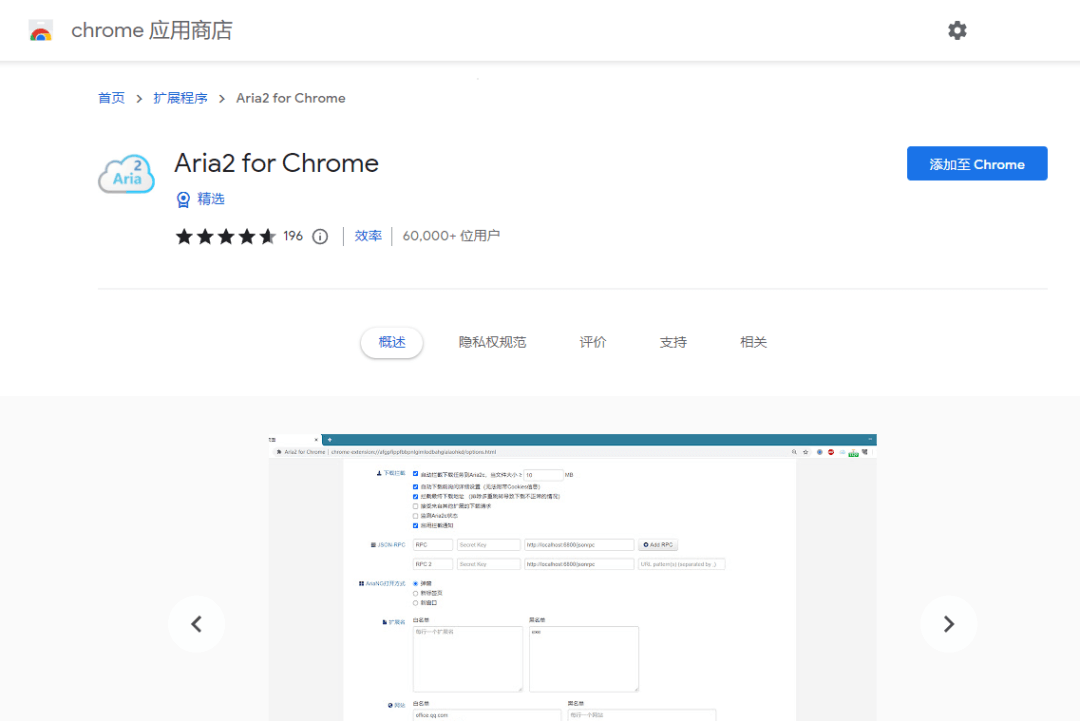1080x721 pixels.
Task: Click the Chrome Web Store logo
Action: (x=40, y=30)
